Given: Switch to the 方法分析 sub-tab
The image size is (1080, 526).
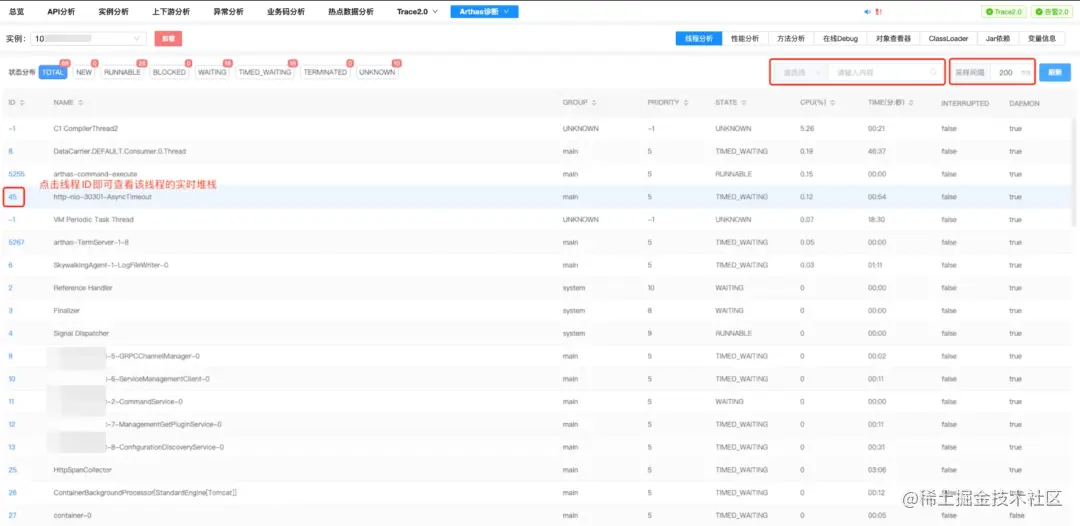Looking at the screenshot, I should [791, 39].
